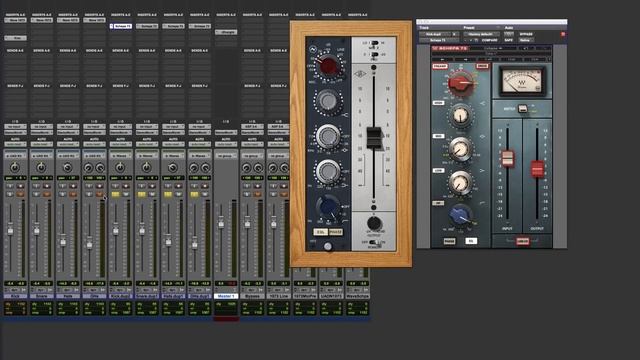Click the COMPARE button in plugin header
This screenshot has width=640, height=360.
coord(489,40)
